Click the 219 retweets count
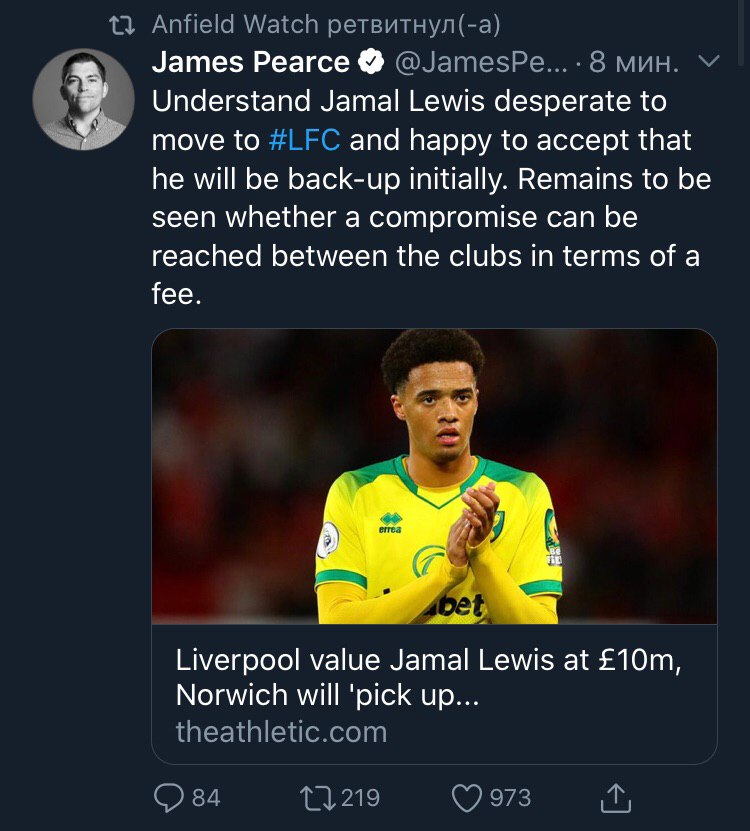This screenshot has width=750, height=831. tap(360, 797)
